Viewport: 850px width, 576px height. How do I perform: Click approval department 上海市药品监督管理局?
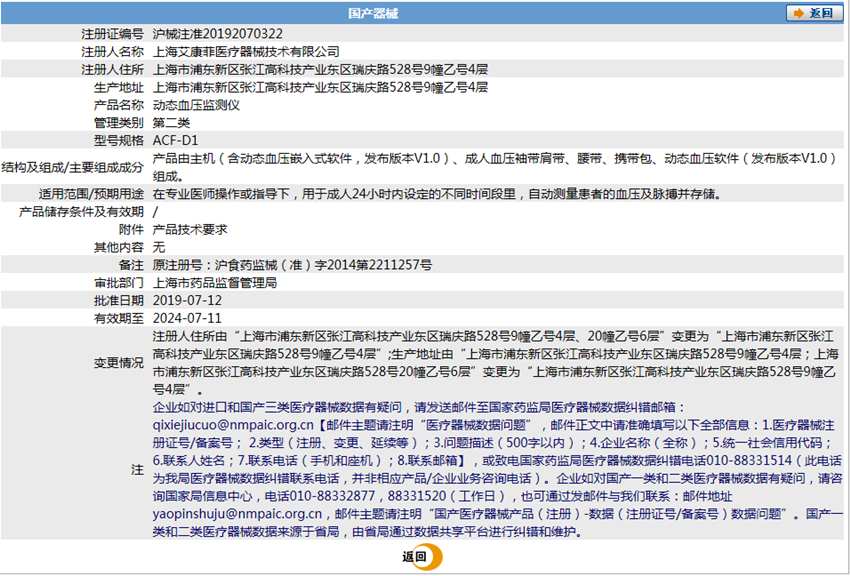215,283
